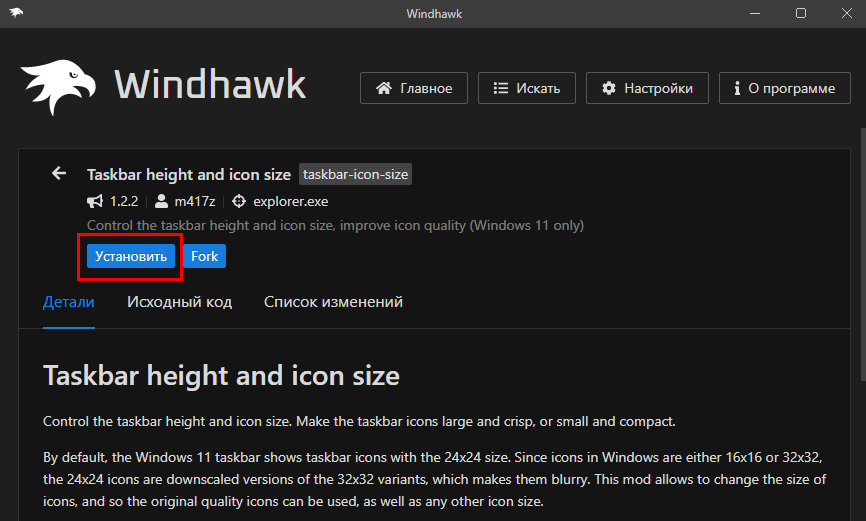Go back using the left arrow icon
This screenshot has height=521, width=866.
tap(59, 174)
